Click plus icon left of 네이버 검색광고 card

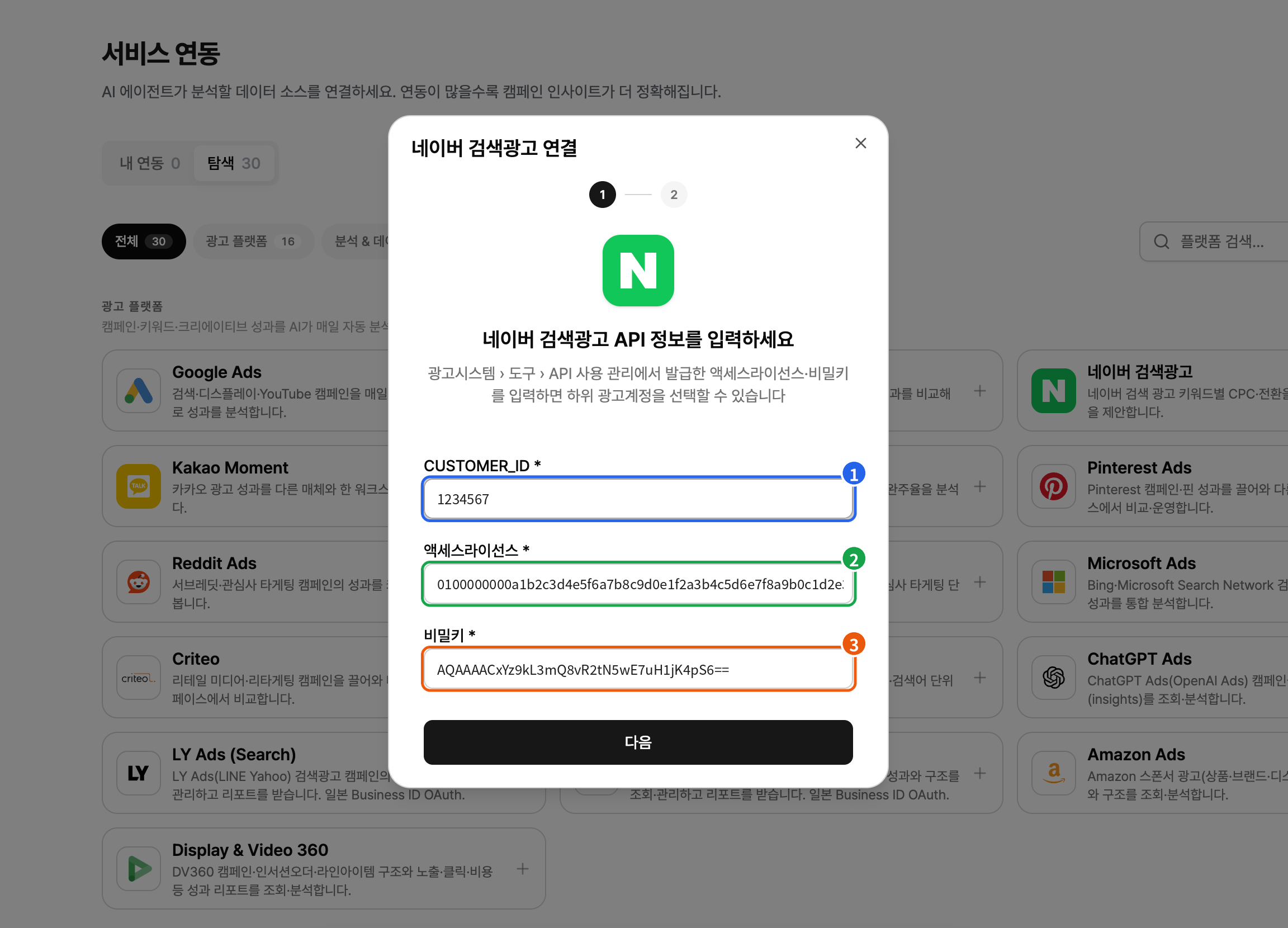point(979,391)
